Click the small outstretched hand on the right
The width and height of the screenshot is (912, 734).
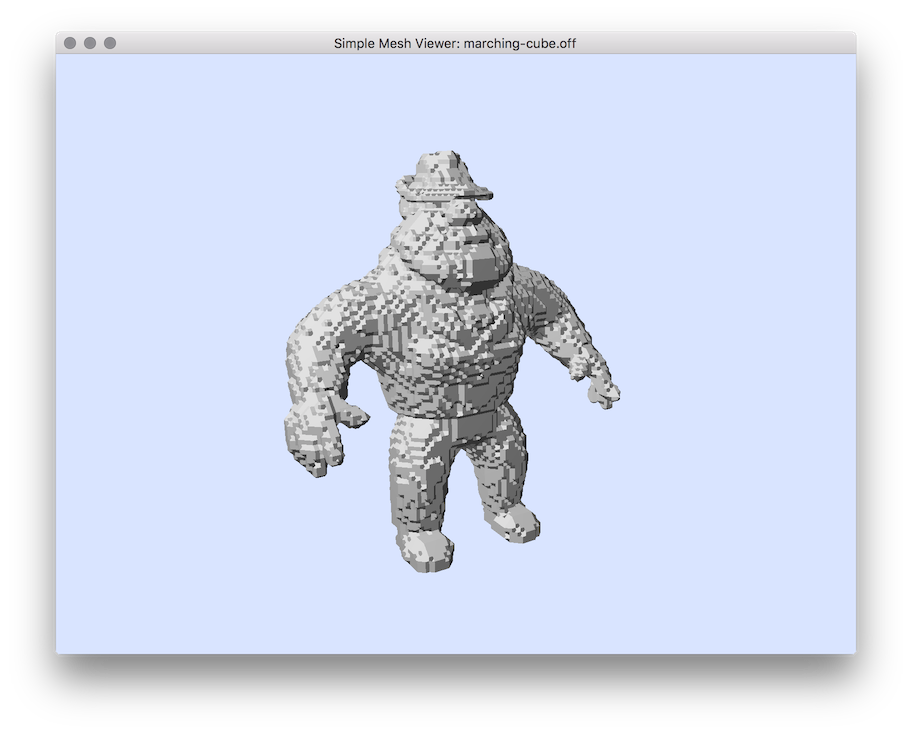pos(603,390)
